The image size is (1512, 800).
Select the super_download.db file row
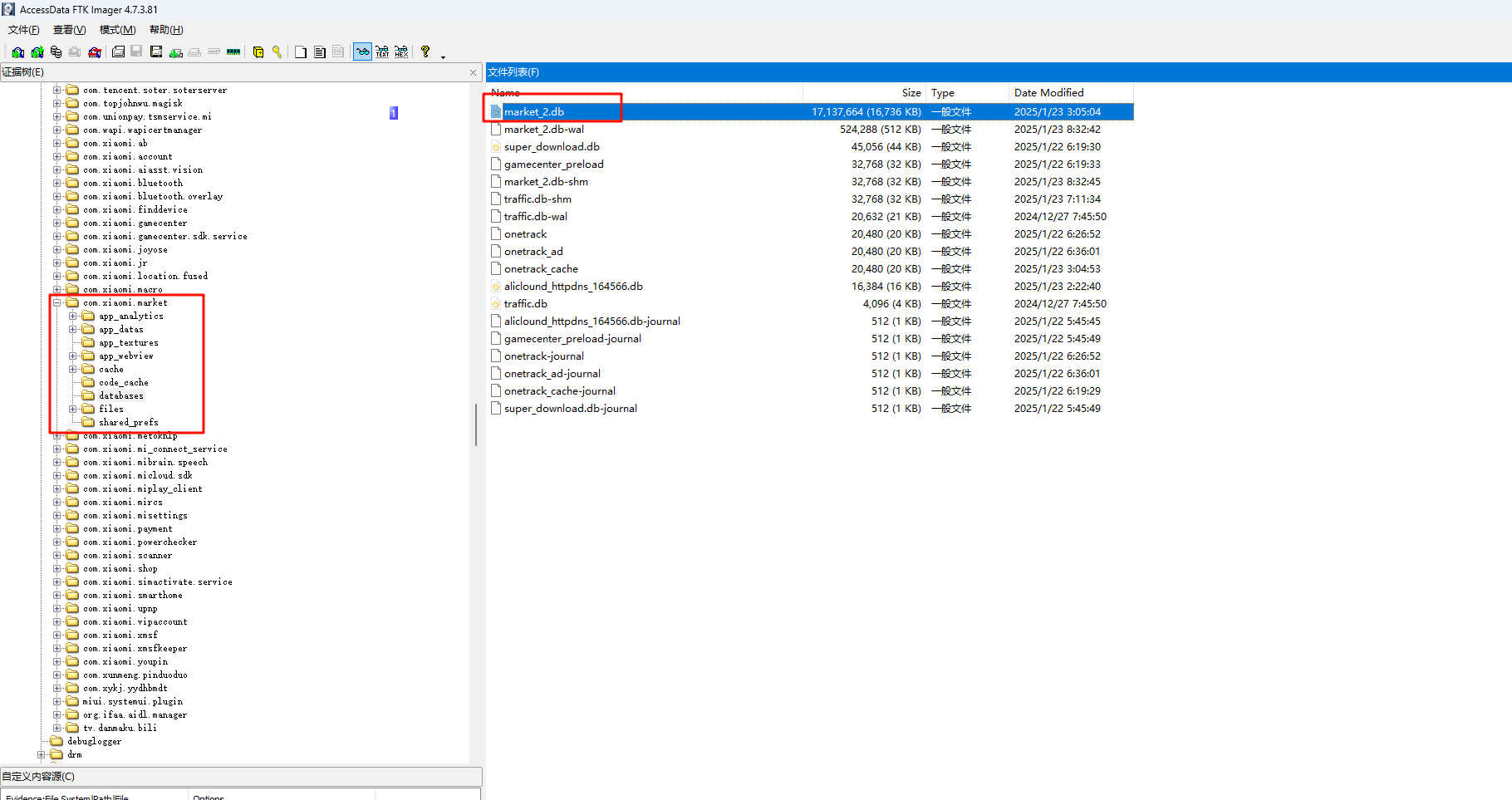(x=552, y=147)
